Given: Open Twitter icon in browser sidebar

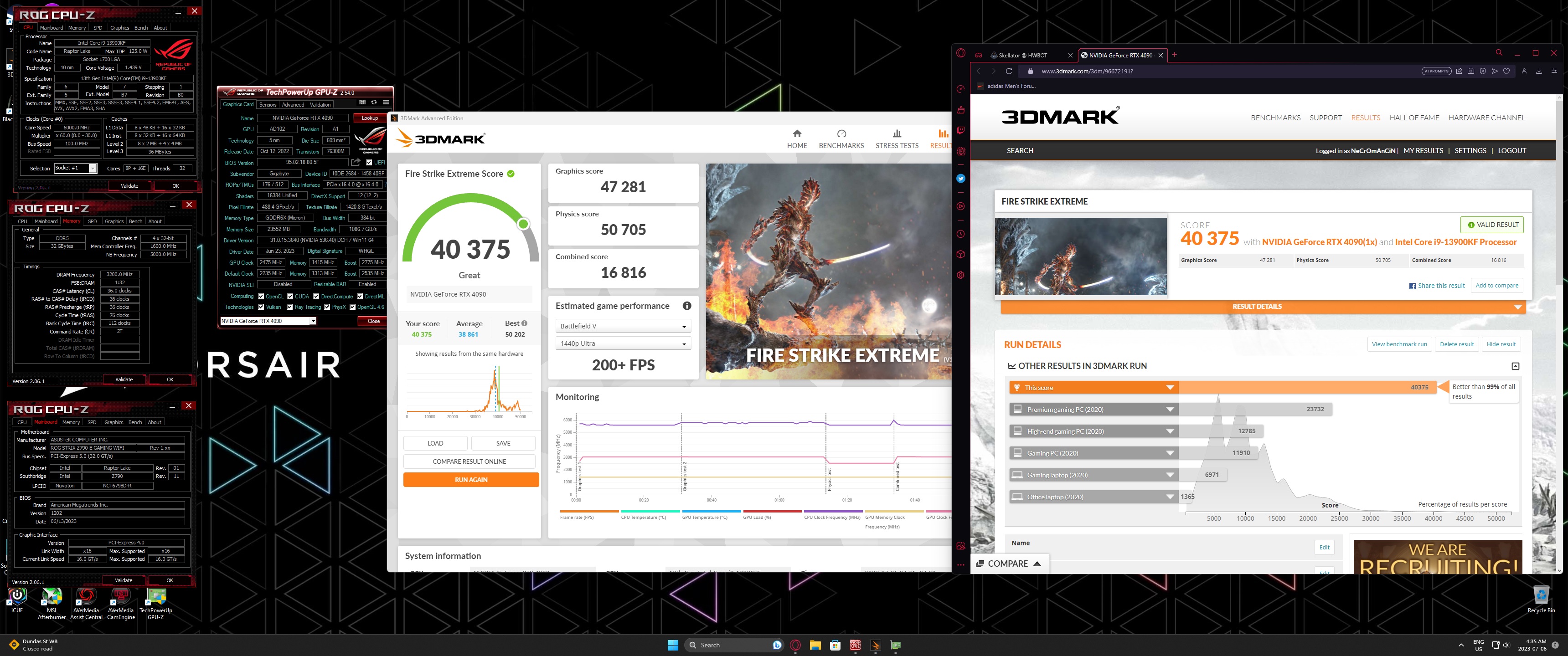Looking at the screenshot, I should pyautogui.click(x=960, y=178).
